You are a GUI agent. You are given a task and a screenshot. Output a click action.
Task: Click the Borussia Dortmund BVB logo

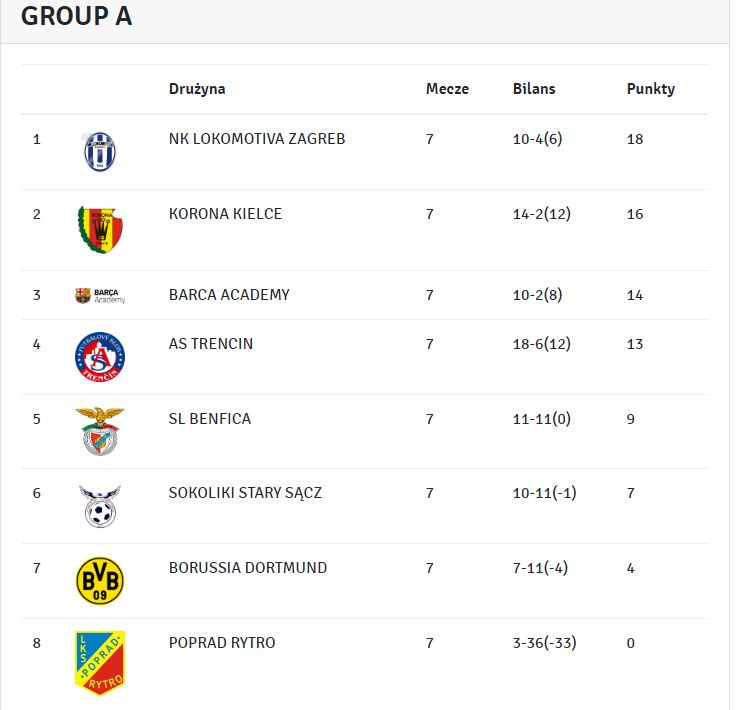(x=100, y=581)
